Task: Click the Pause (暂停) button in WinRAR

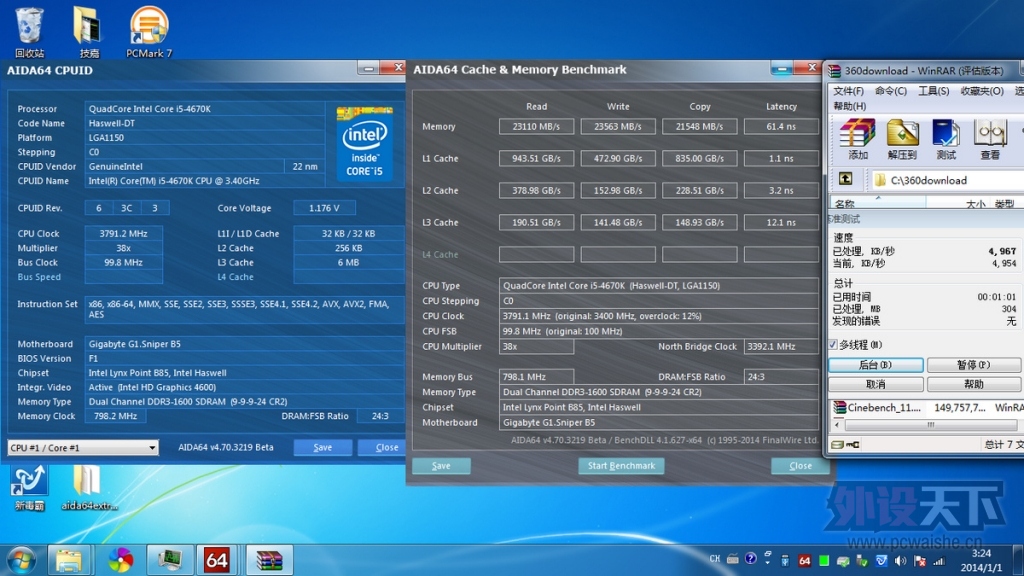Action: coord(973,364)
